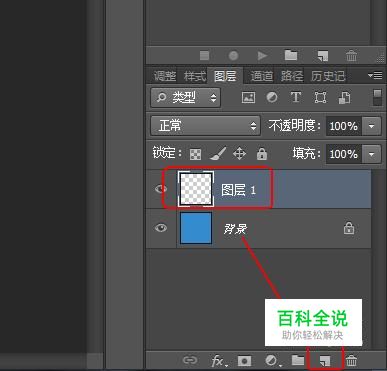
Task: Stop recording in the Actions panel
Action: 204,55
